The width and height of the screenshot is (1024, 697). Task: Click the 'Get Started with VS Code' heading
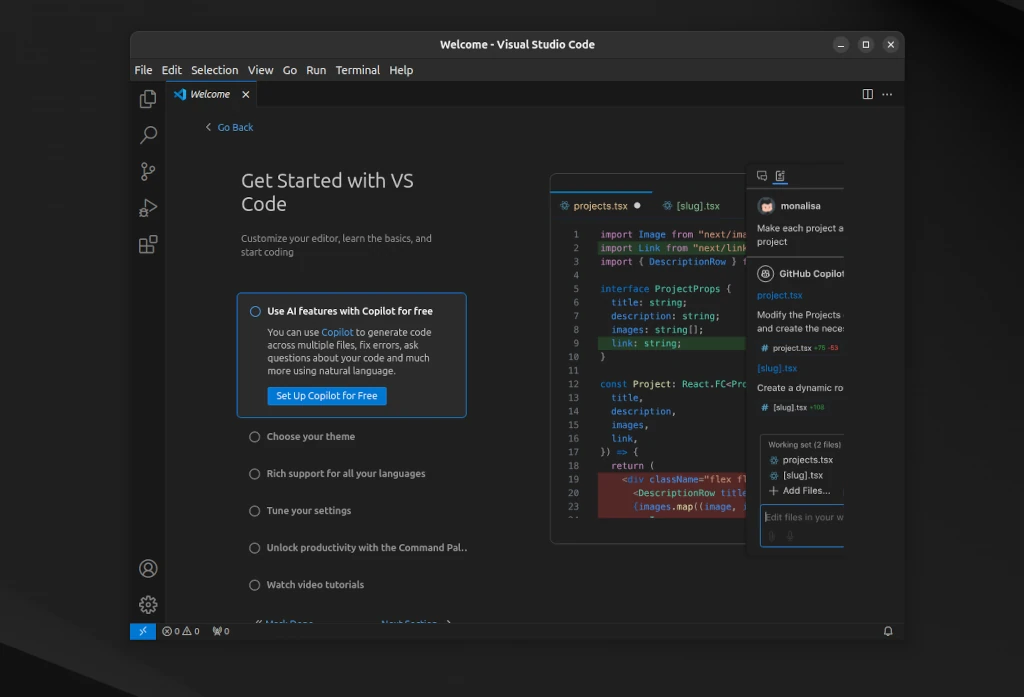click(x=327, y=192)
